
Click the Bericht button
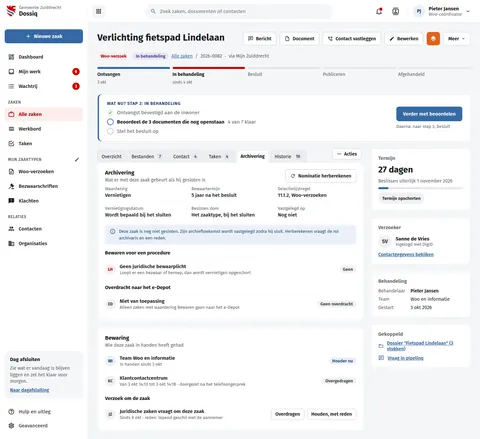(260, 39)
